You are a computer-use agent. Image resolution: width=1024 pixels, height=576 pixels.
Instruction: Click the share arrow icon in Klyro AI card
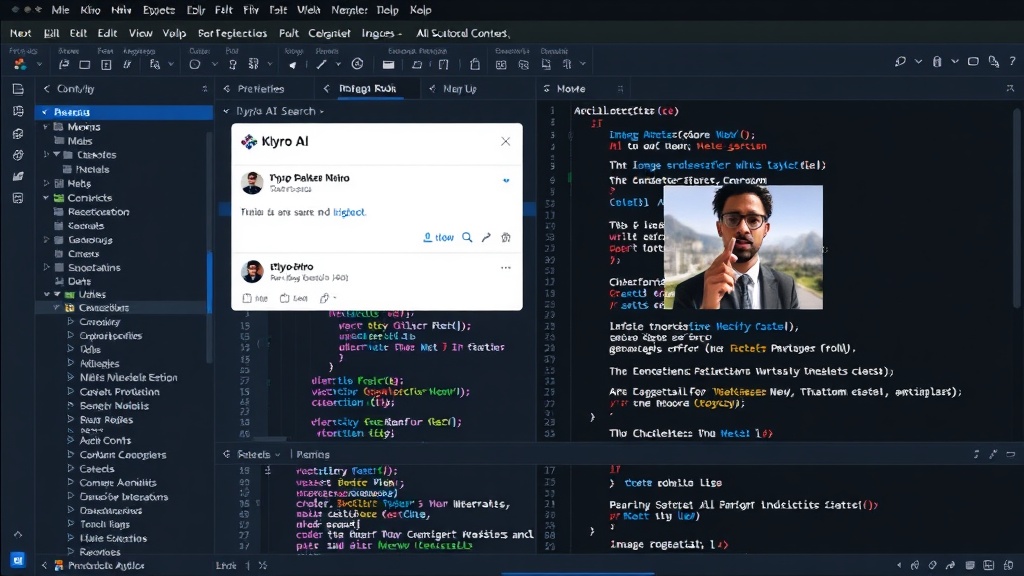pyautogui.click(x=486, y=237)
